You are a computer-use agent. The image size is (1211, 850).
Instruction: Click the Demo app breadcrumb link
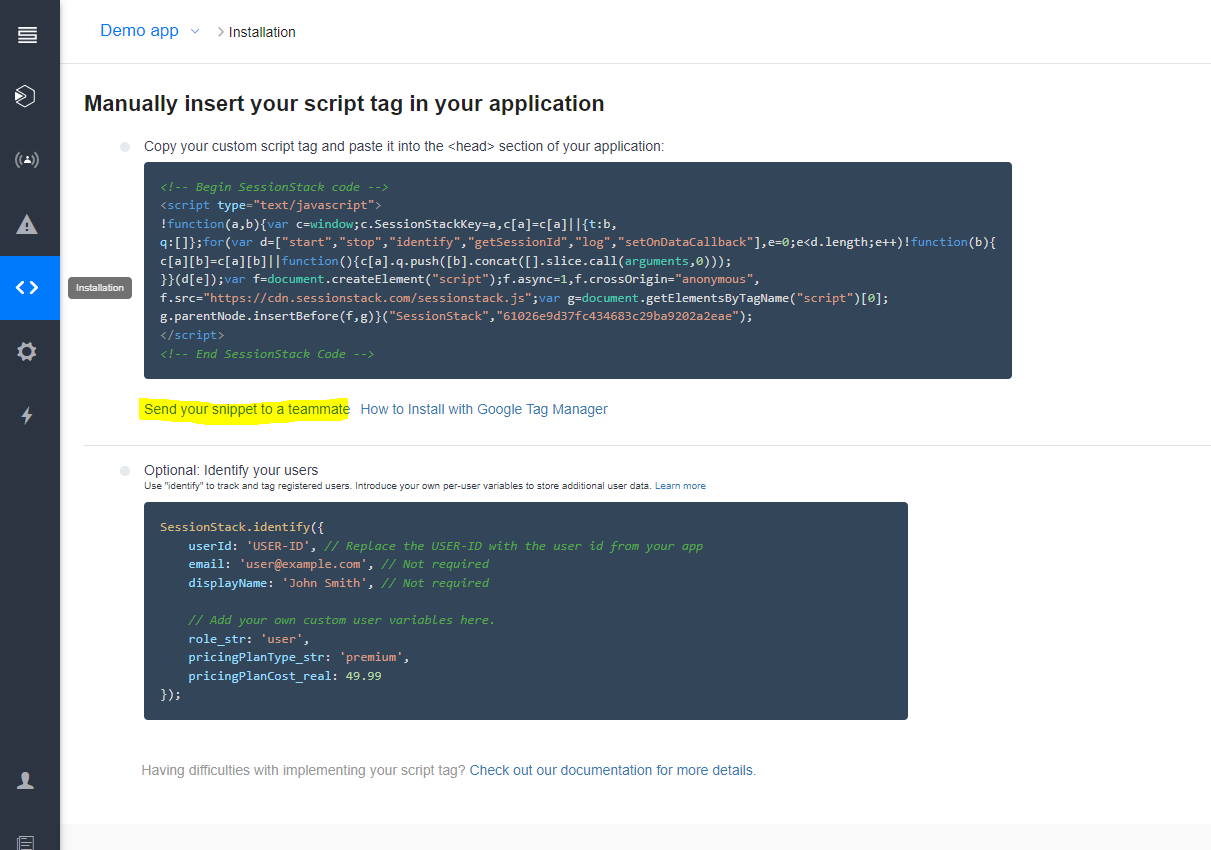139,31
